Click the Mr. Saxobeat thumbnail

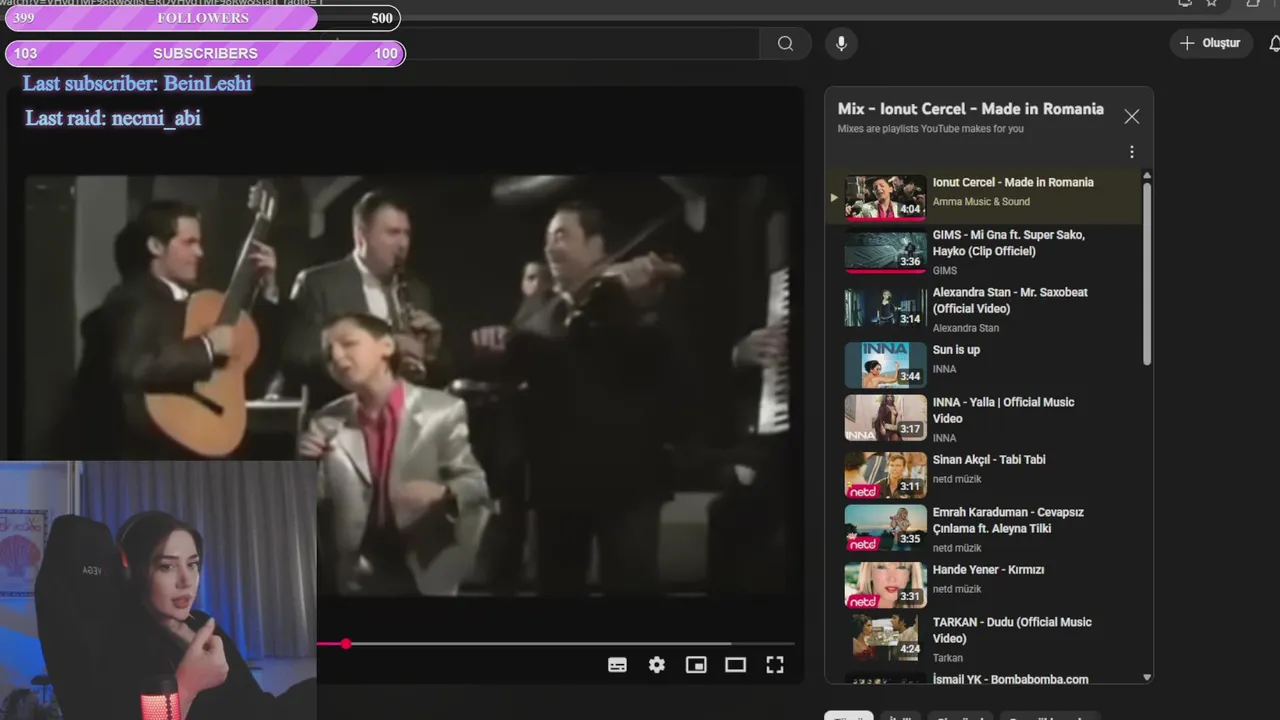[x=885, y=309]
